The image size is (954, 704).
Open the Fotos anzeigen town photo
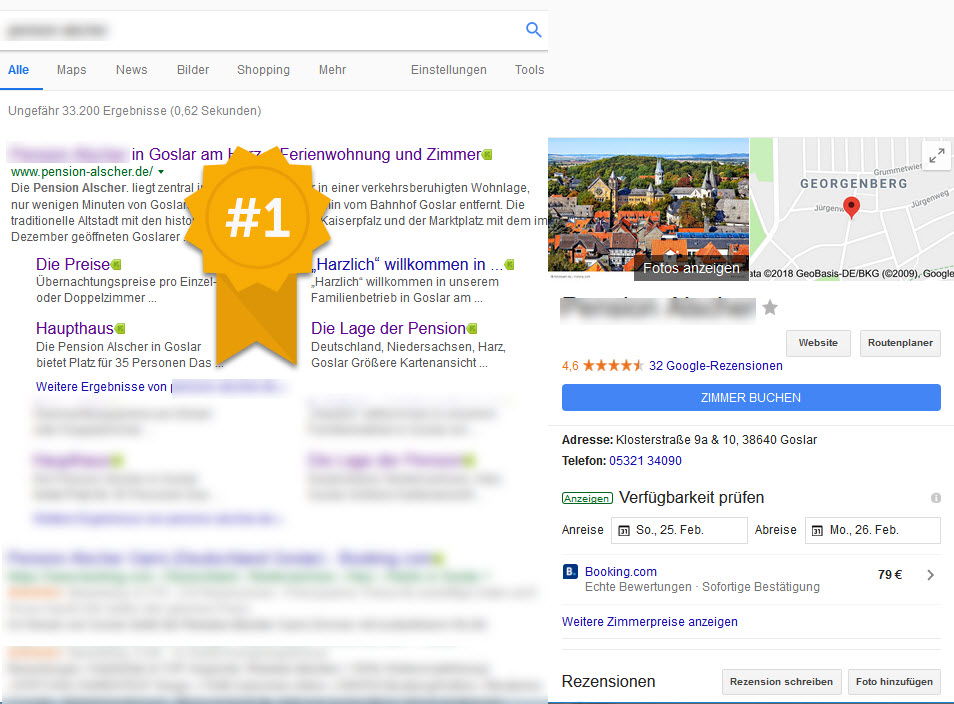click(649, 209)
